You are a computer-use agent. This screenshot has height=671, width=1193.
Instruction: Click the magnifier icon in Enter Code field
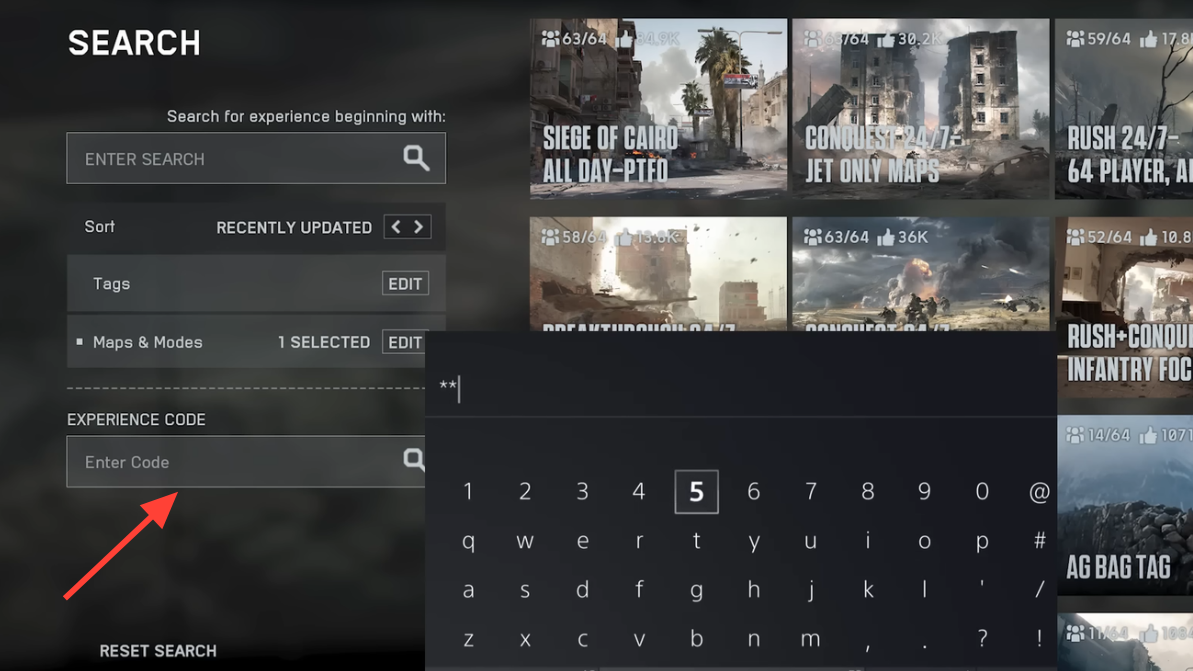point(414,459)
